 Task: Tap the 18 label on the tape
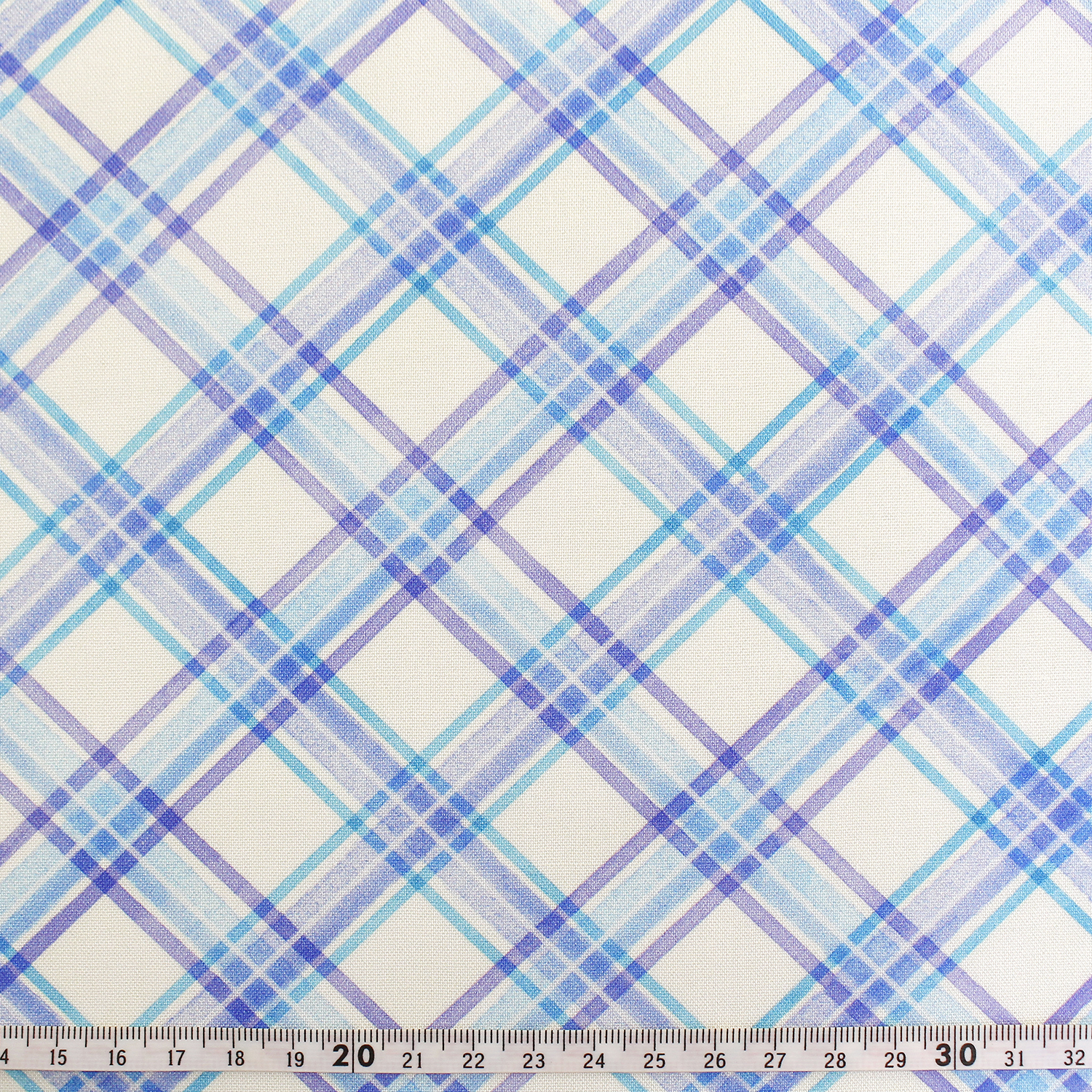click(235, 1058)
